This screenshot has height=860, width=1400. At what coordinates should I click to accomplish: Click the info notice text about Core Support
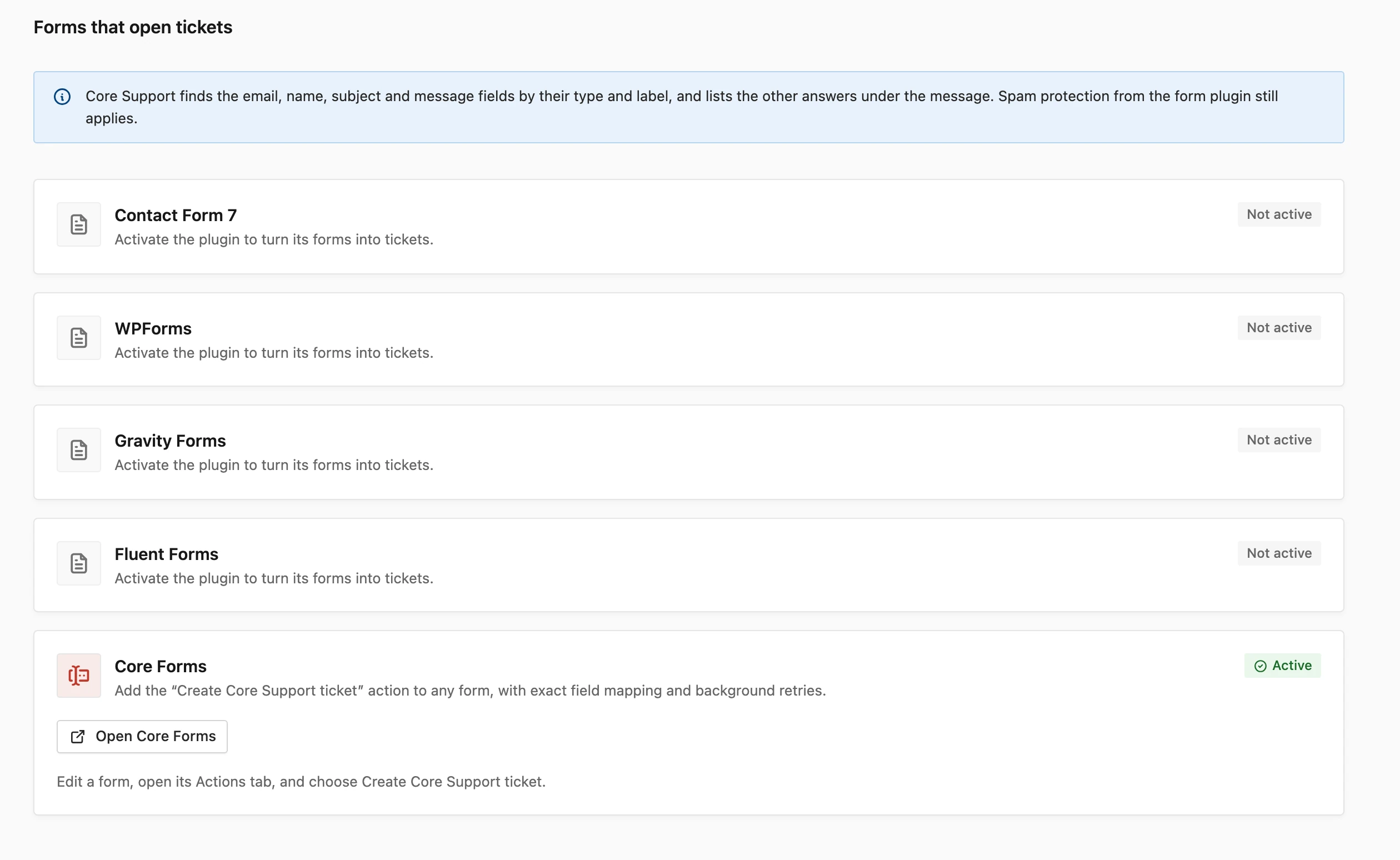[682, 107]
